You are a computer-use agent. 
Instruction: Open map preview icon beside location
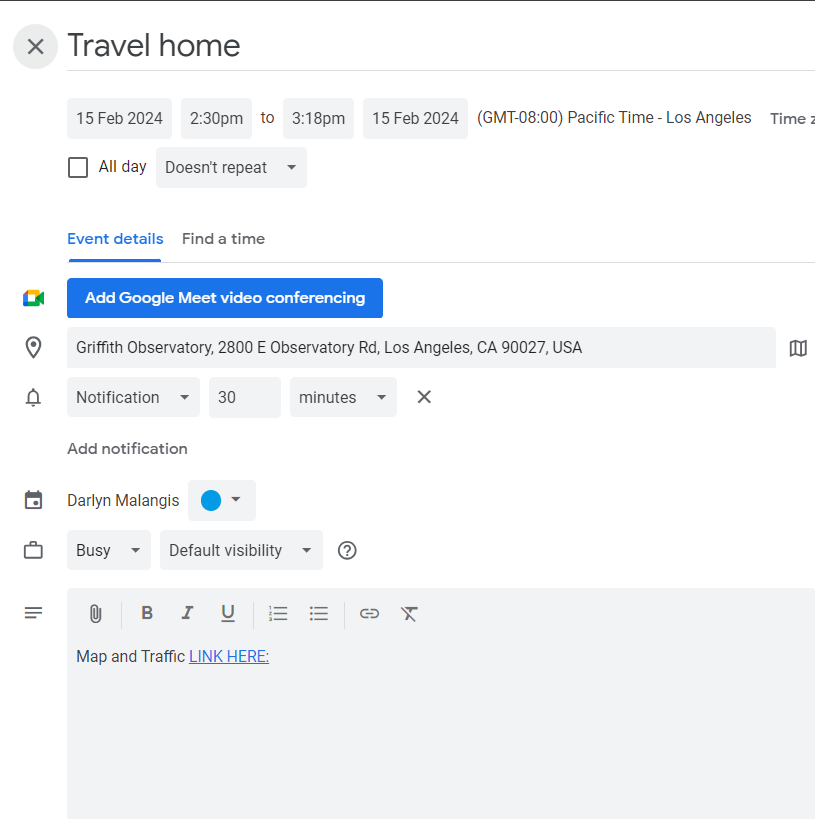798,348
